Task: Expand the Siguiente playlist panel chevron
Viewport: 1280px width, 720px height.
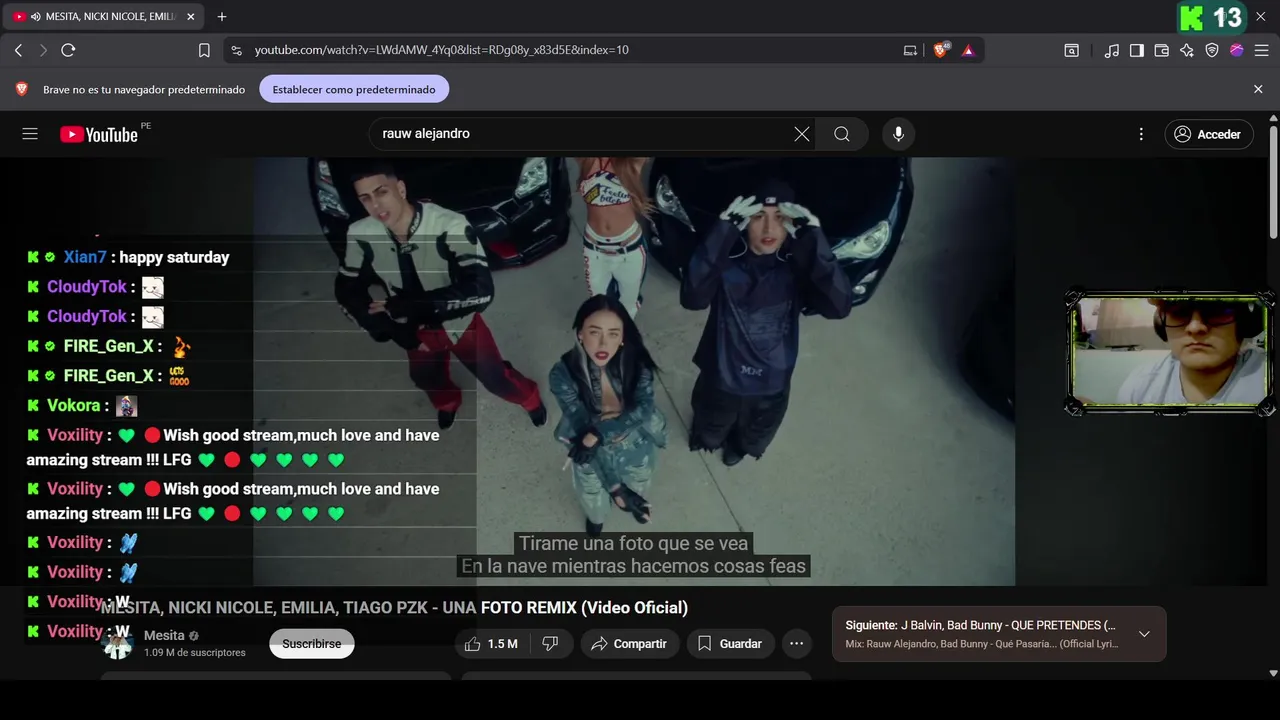Action: 1144,634
